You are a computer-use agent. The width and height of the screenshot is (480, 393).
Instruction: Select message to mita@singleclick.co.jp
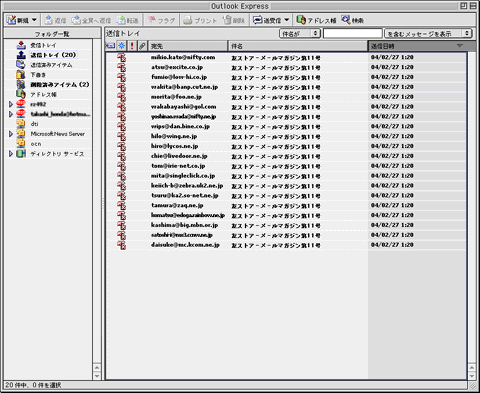(286, 176)
